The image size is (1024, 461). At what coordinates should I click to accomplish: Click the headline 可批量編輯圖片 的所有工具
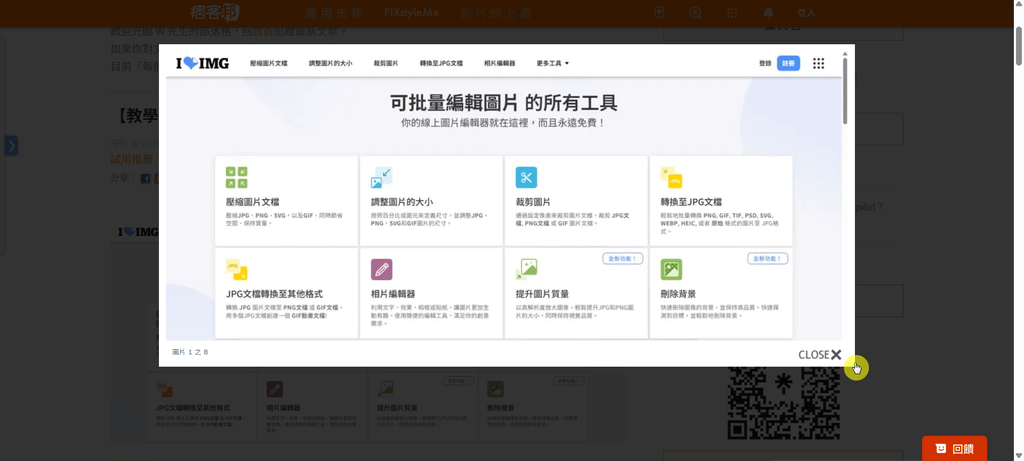click(504, 103)
